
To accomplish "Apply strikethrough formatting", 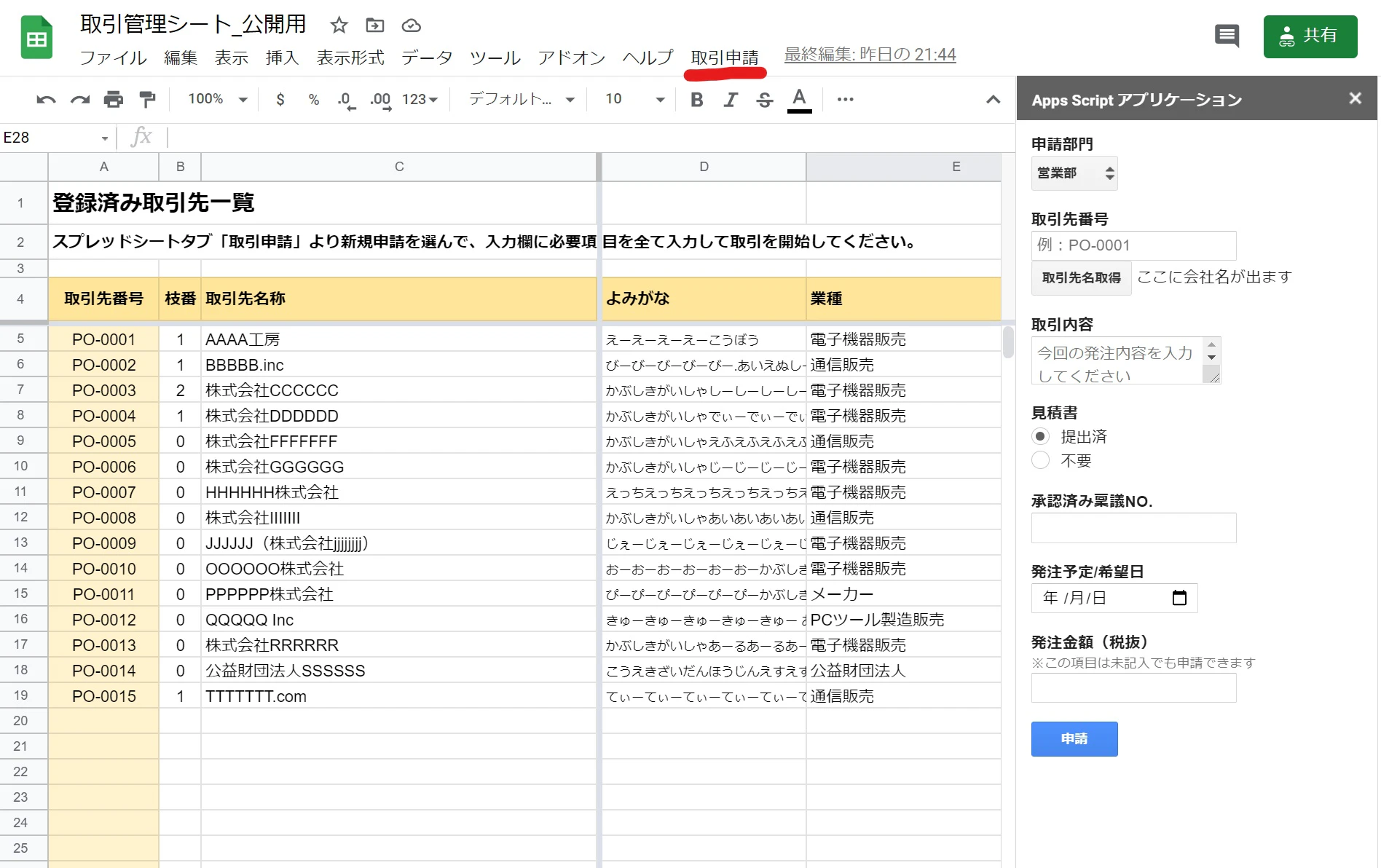I will [x=765, y=99].
